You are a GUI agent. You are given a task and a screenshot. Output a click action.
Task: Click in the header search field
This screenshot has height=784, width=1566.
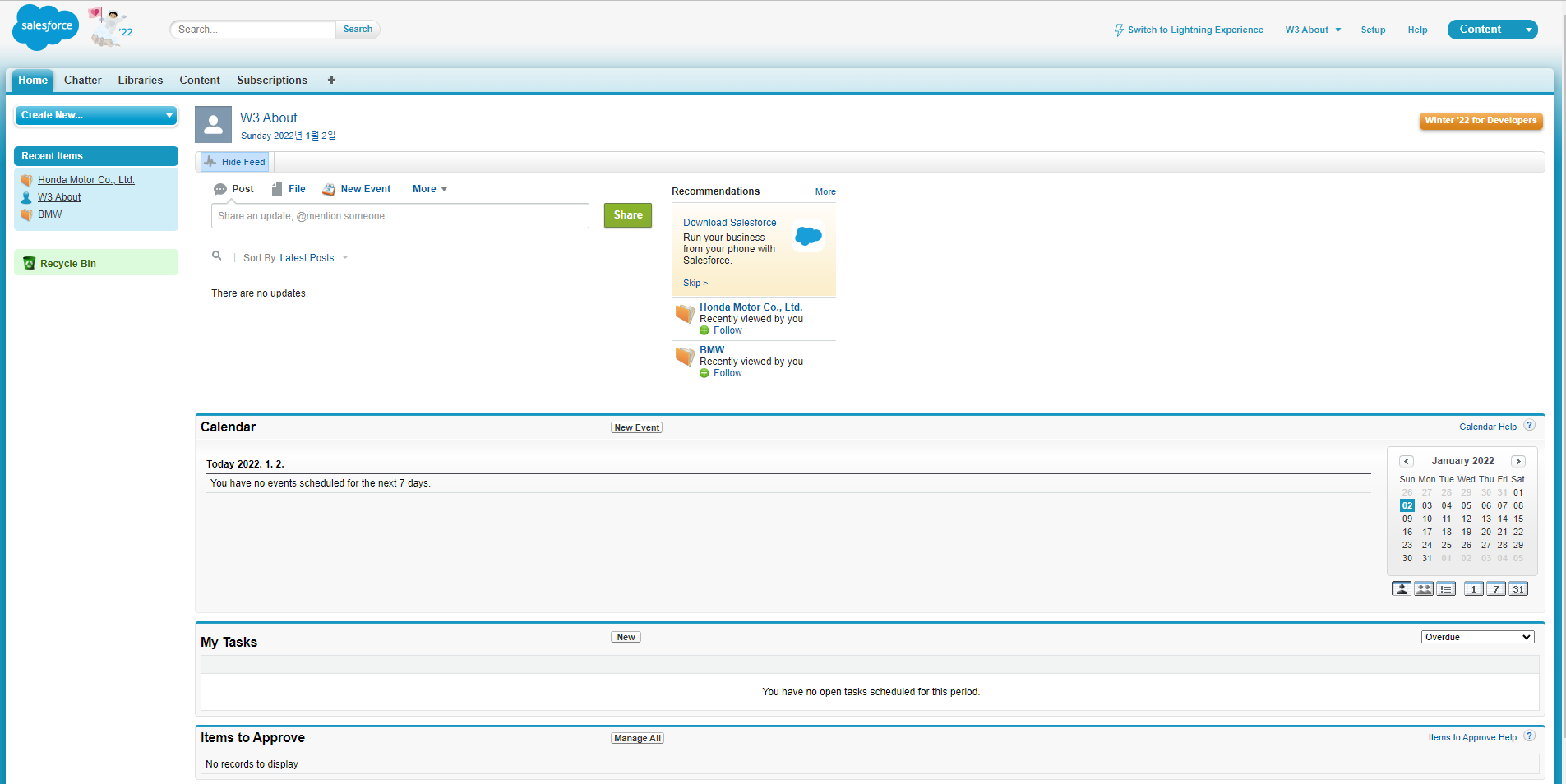(x=253, y=30)
